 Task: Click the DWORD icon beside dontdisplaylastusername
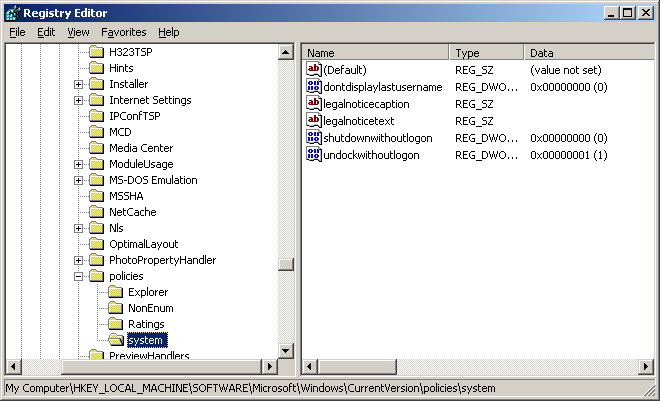click(314, 87)
